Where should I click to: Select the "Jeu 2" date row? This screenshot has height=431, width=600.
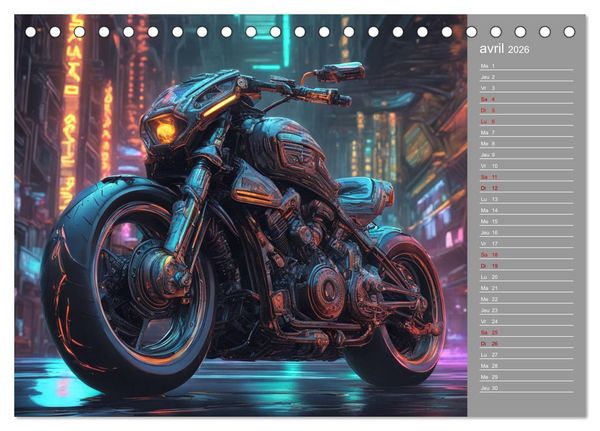[527, 77]
